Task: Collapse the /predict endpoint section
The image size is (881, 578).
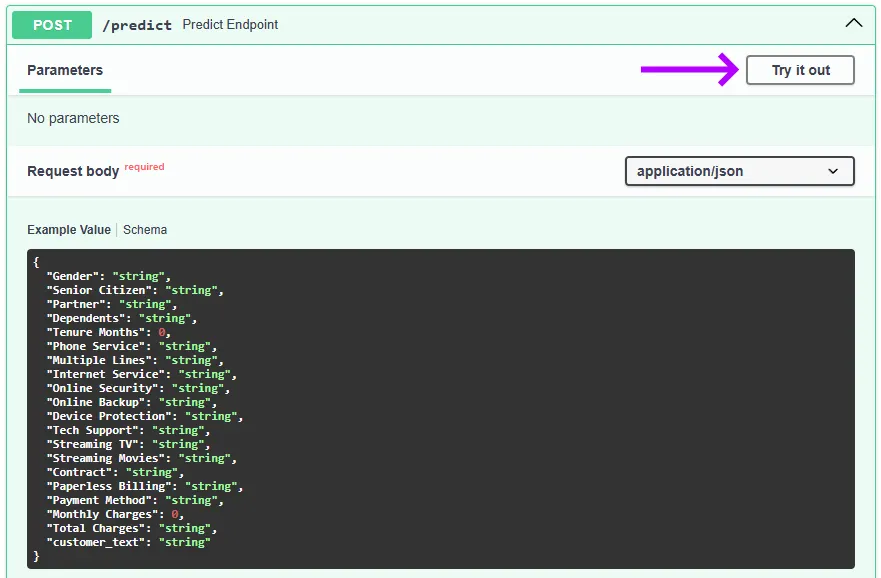Action: pos(853,21)
